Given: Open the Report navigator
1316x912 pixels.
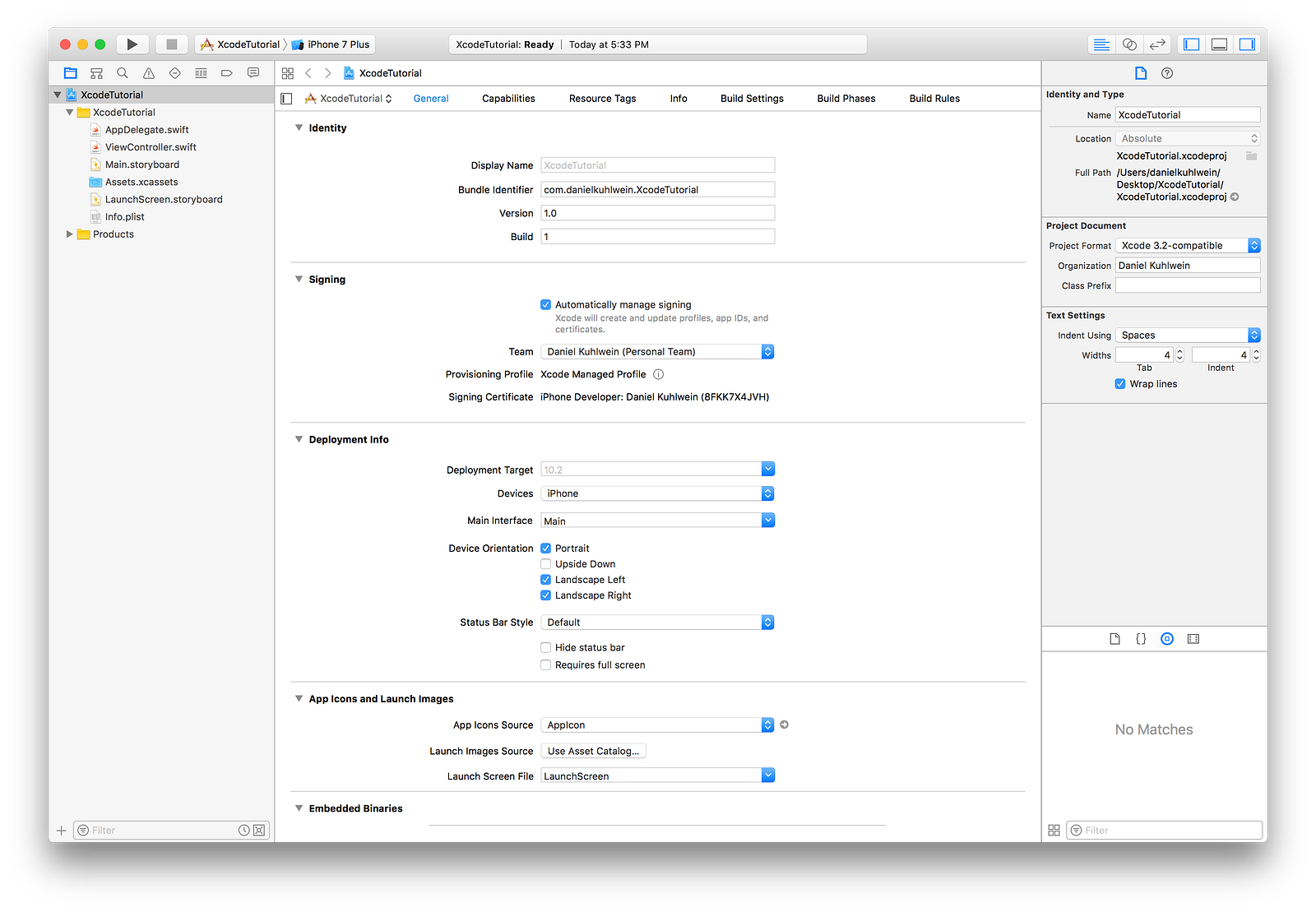Looking at the screenshot, I should 253,73.
